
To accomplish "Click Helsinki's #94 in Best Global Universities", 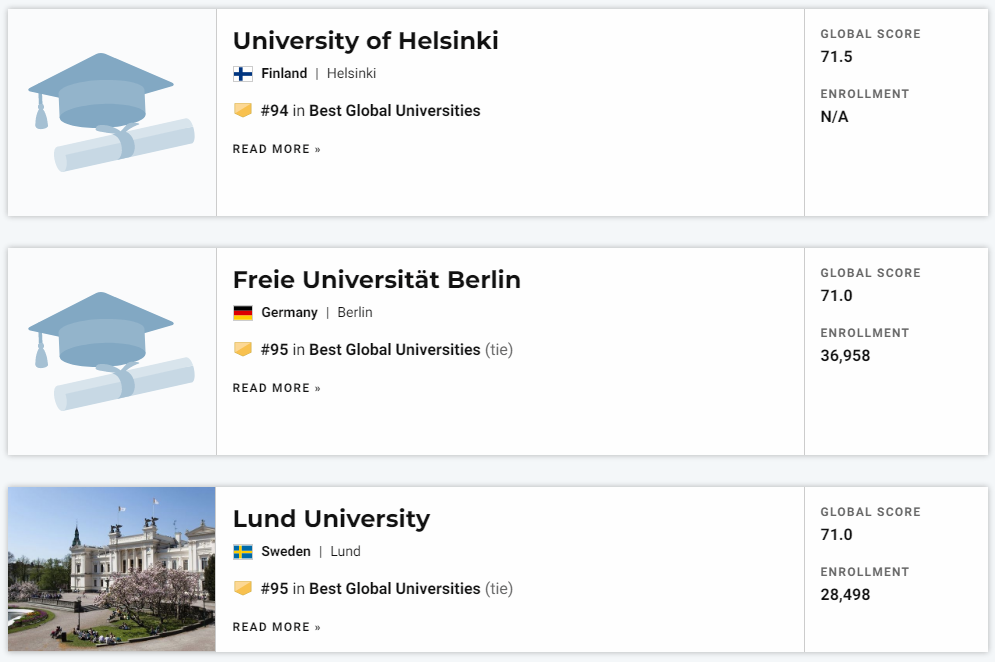I will coord(371,110).
